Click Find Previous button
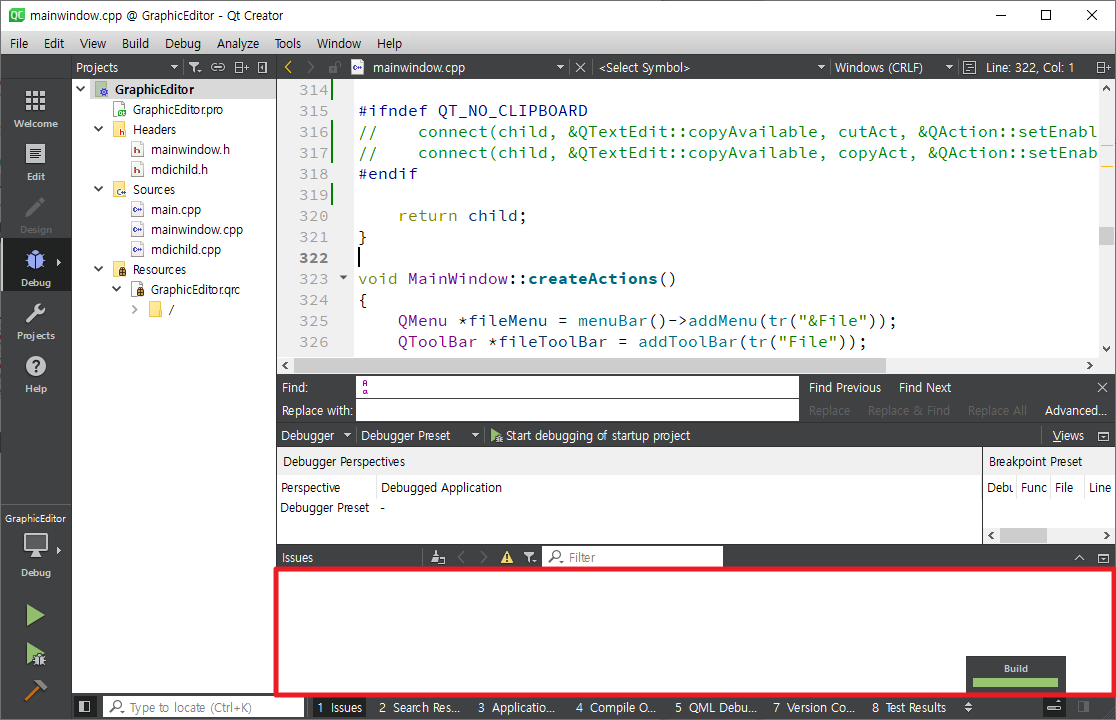The width and height of the screenshot is (1116, 720). (x=845, y=387)
